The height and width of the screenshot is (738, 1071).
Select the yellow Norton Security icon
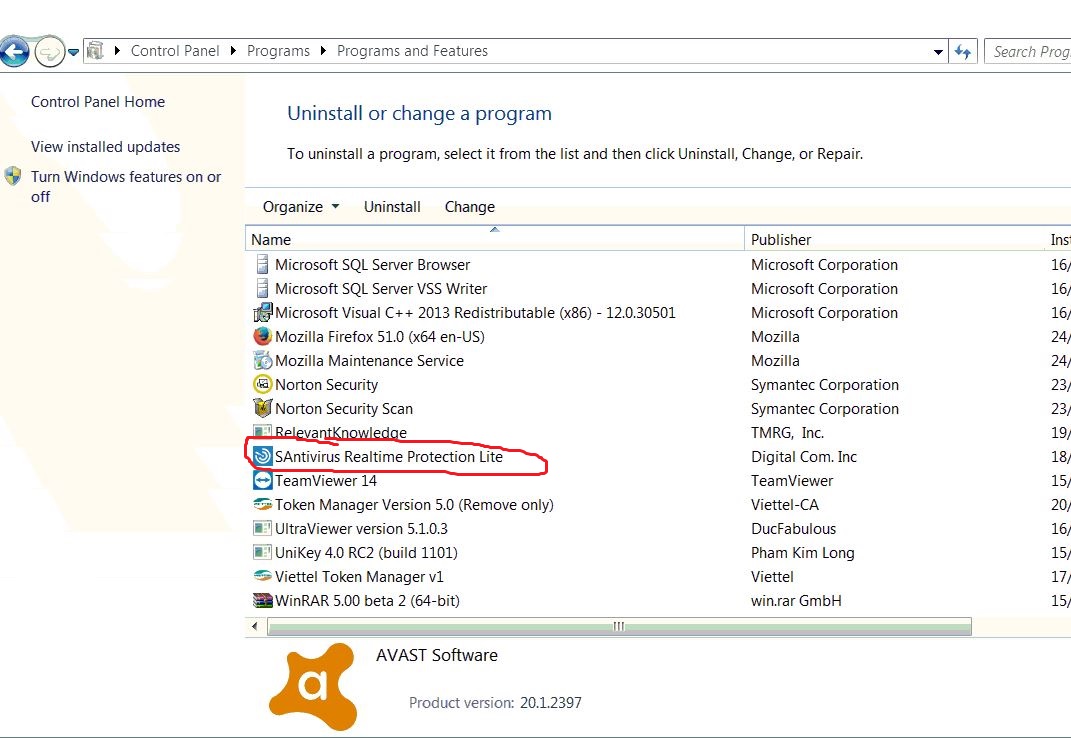[x=262, y=384]
